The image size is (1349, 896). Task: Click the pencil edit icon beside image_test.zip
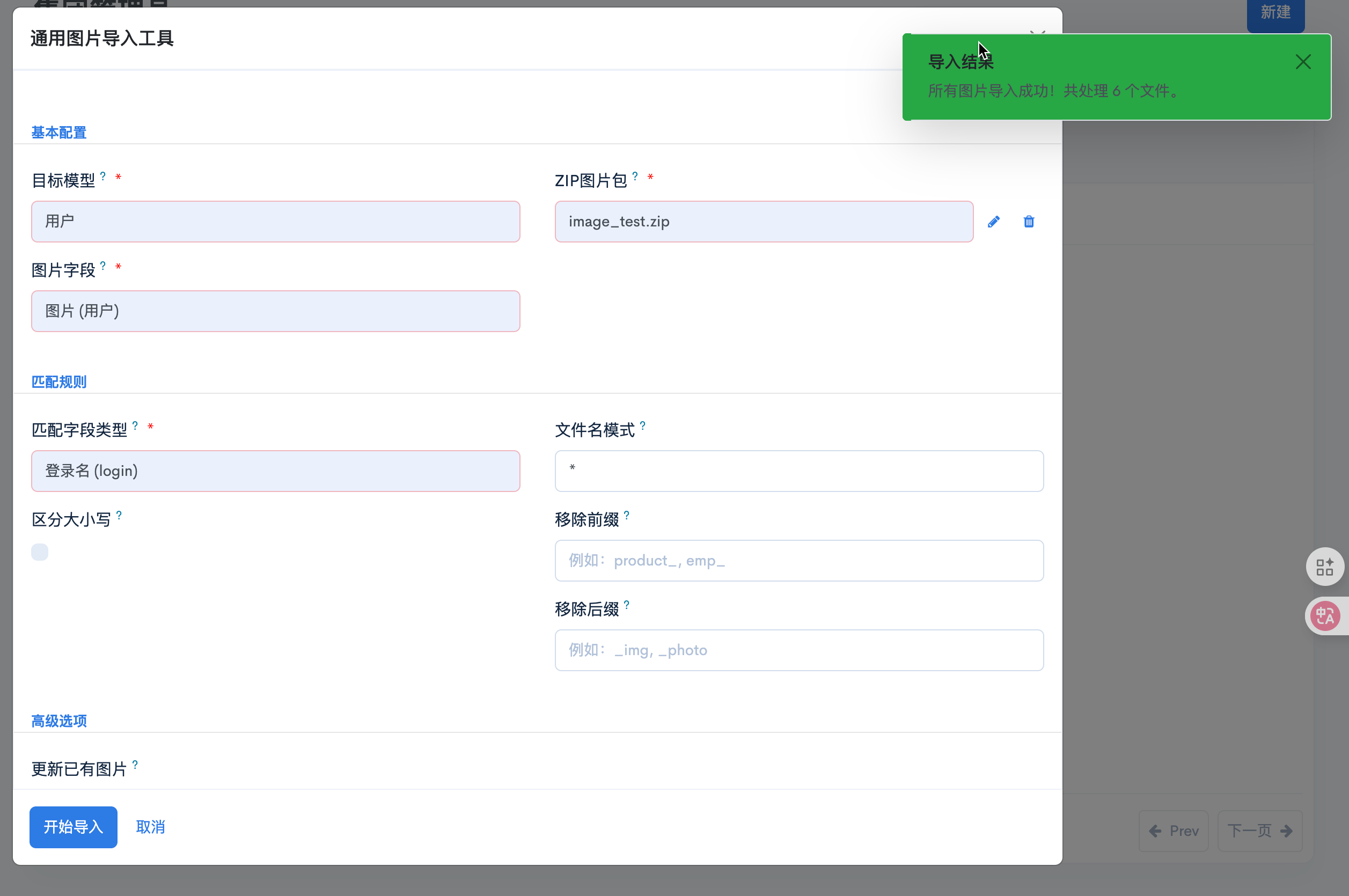point(994,222)
